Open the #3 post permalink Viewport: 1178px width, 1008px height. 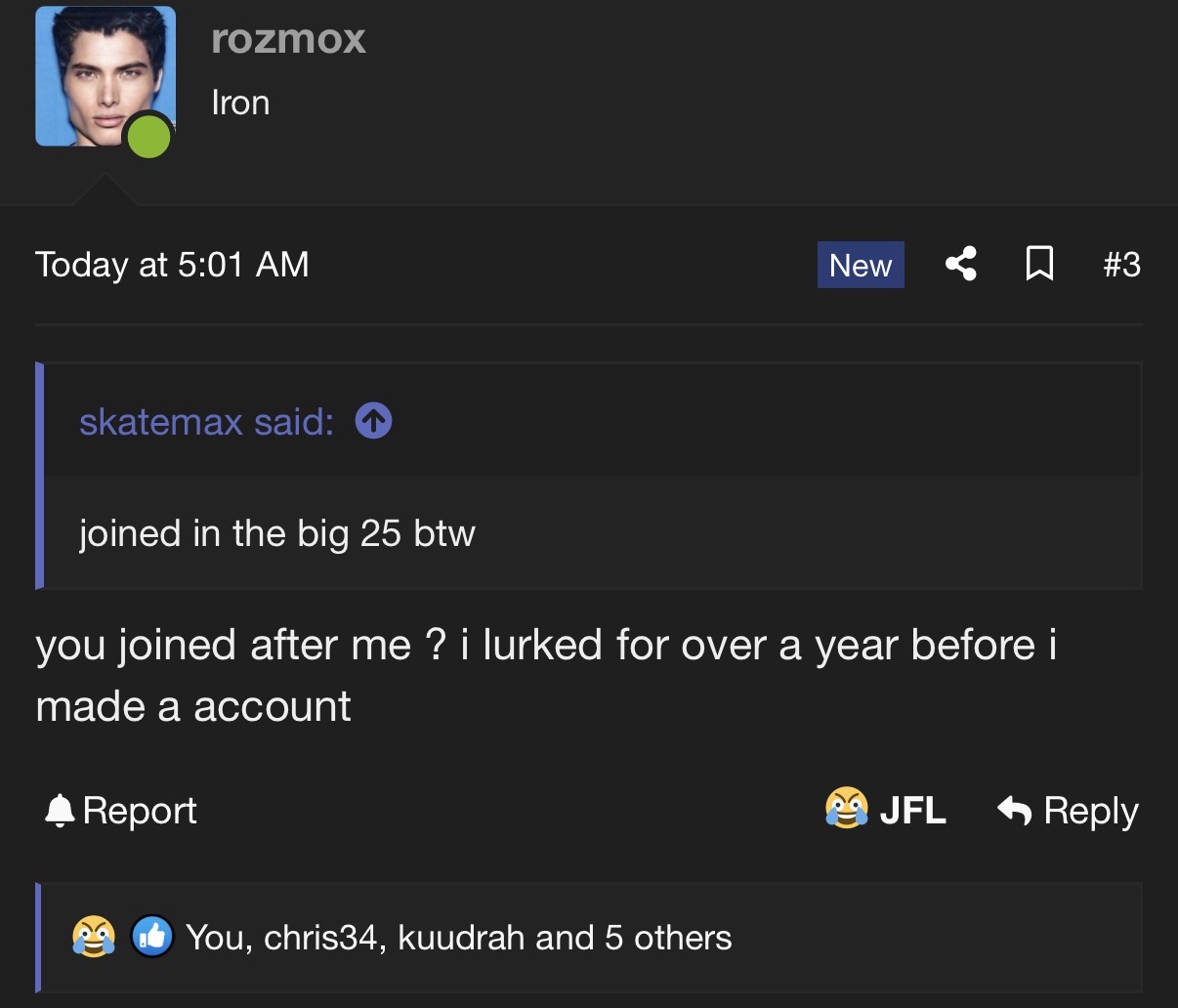(x=1121, y=265)
